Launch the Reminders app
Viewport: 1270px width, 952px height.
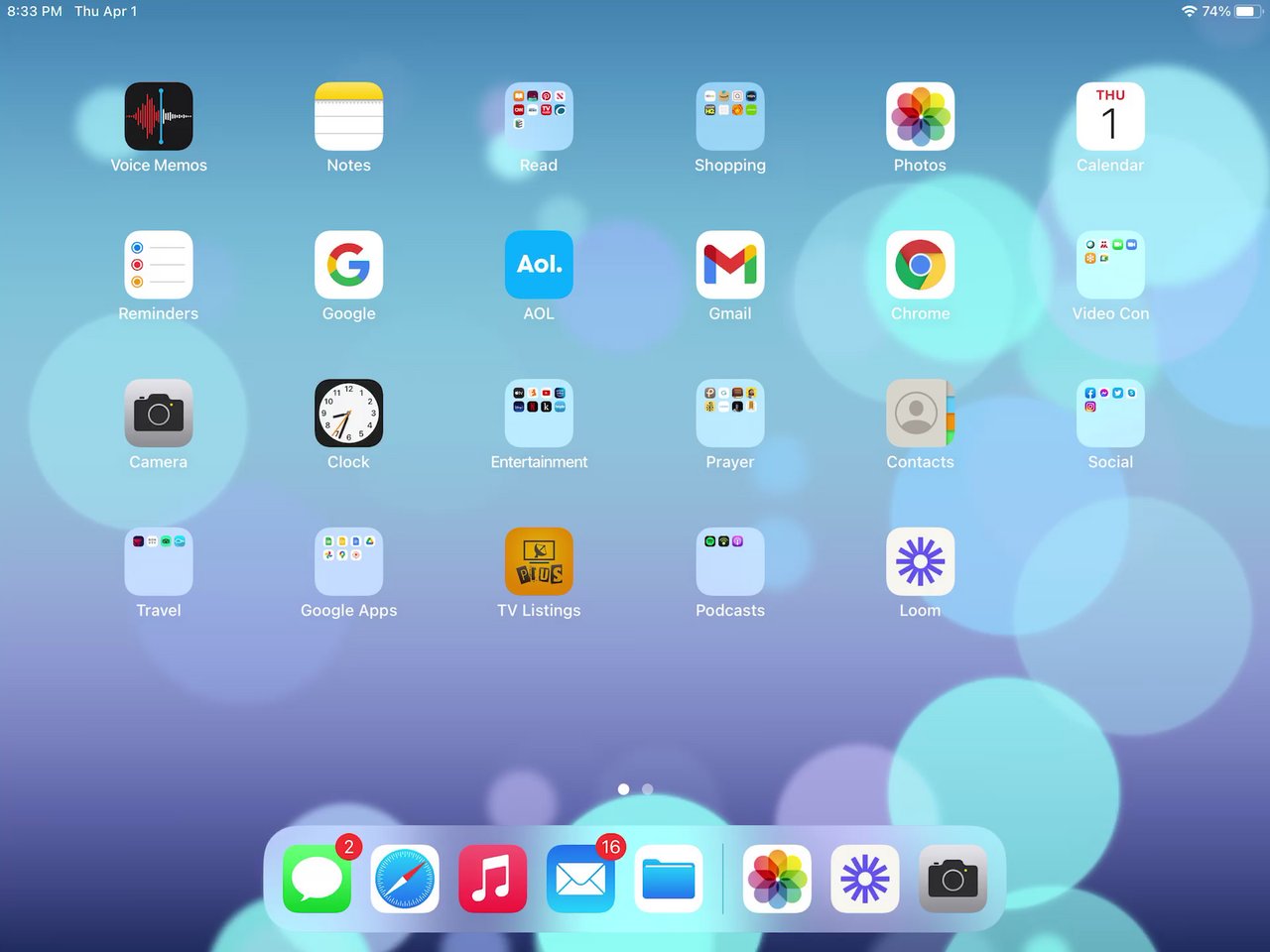tap(159, 265)
